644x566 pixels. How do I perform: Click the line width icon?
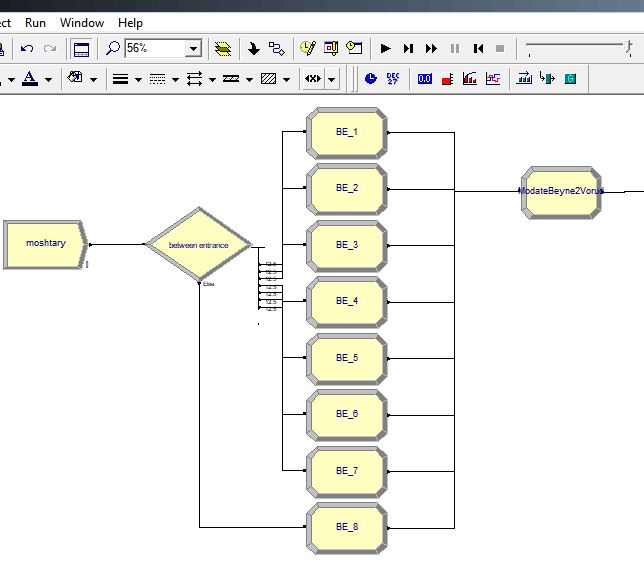pyautogui.click(x=120, y=79)
